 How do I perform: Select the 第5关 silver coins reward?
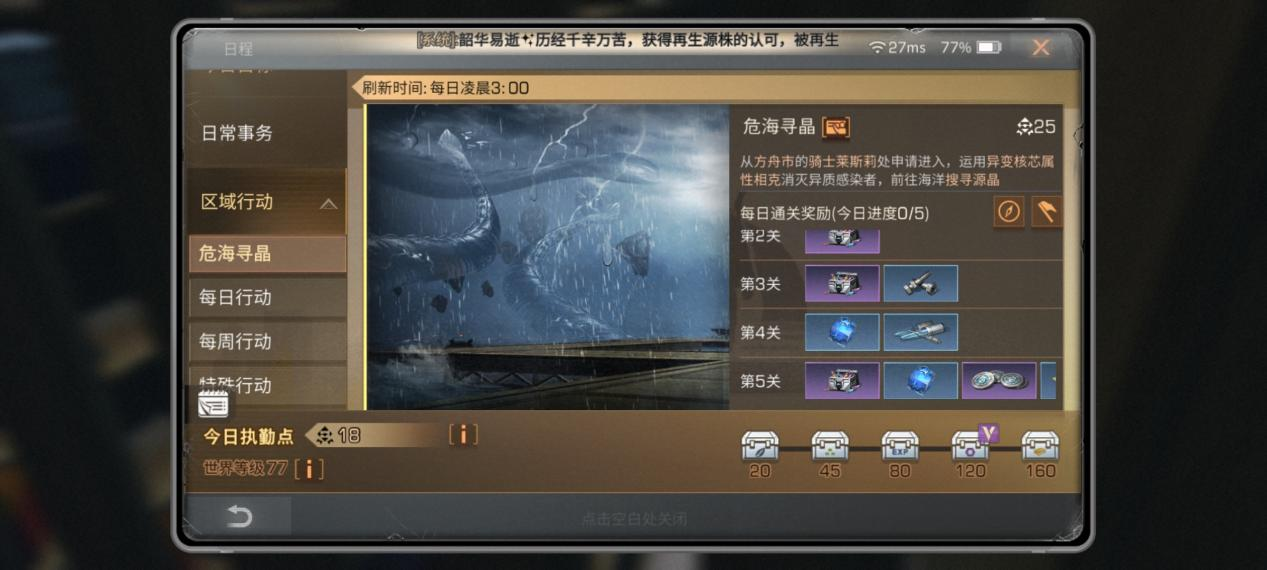click(x=998, y=381)
